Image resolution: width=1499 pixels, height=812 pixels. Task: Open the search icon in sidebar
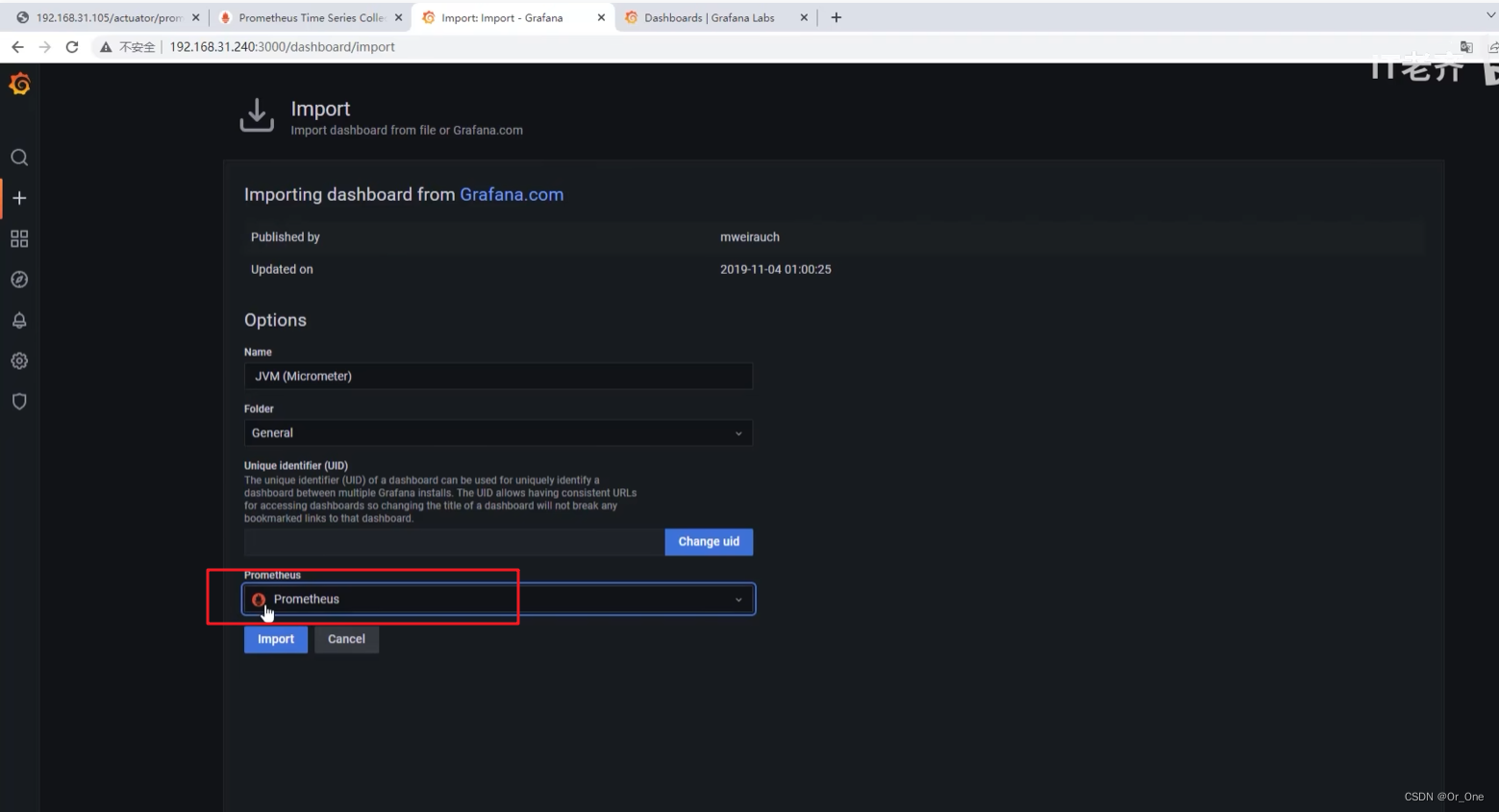[x=19, y=158]
